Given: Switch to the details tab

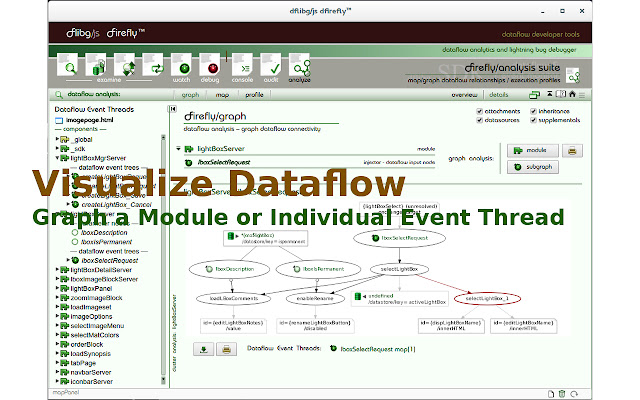Looking at the screenshot, I should [x=499, y=95].
